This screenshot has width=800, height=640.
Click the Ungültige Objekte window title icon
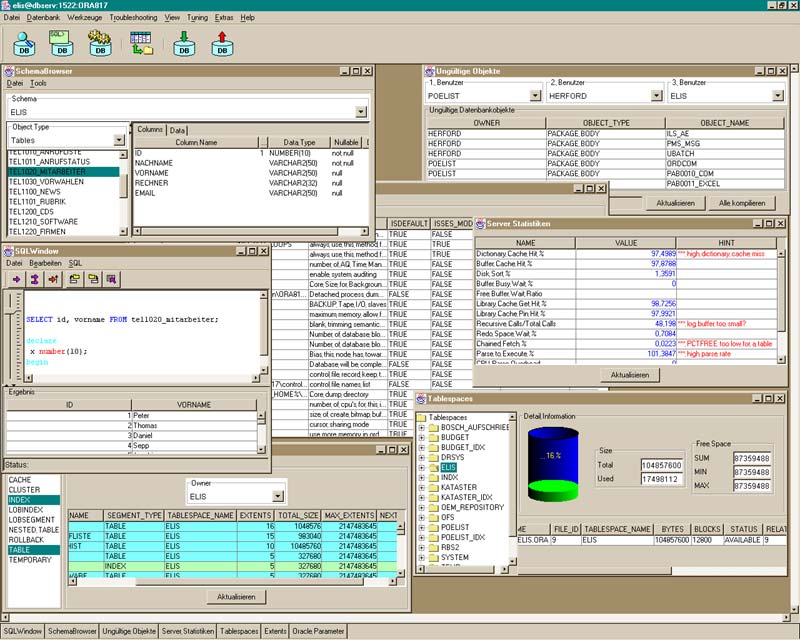click(x=430, y=71)
